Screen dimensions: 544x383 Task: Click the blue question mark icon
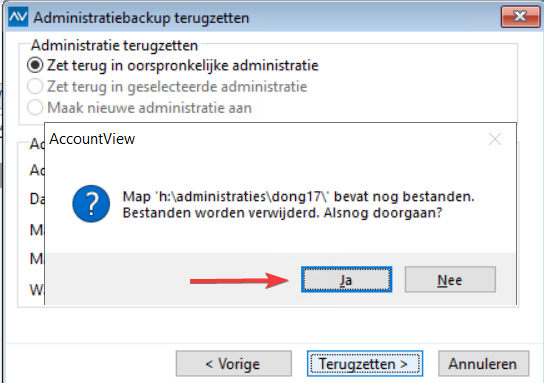tap(91, 204)
